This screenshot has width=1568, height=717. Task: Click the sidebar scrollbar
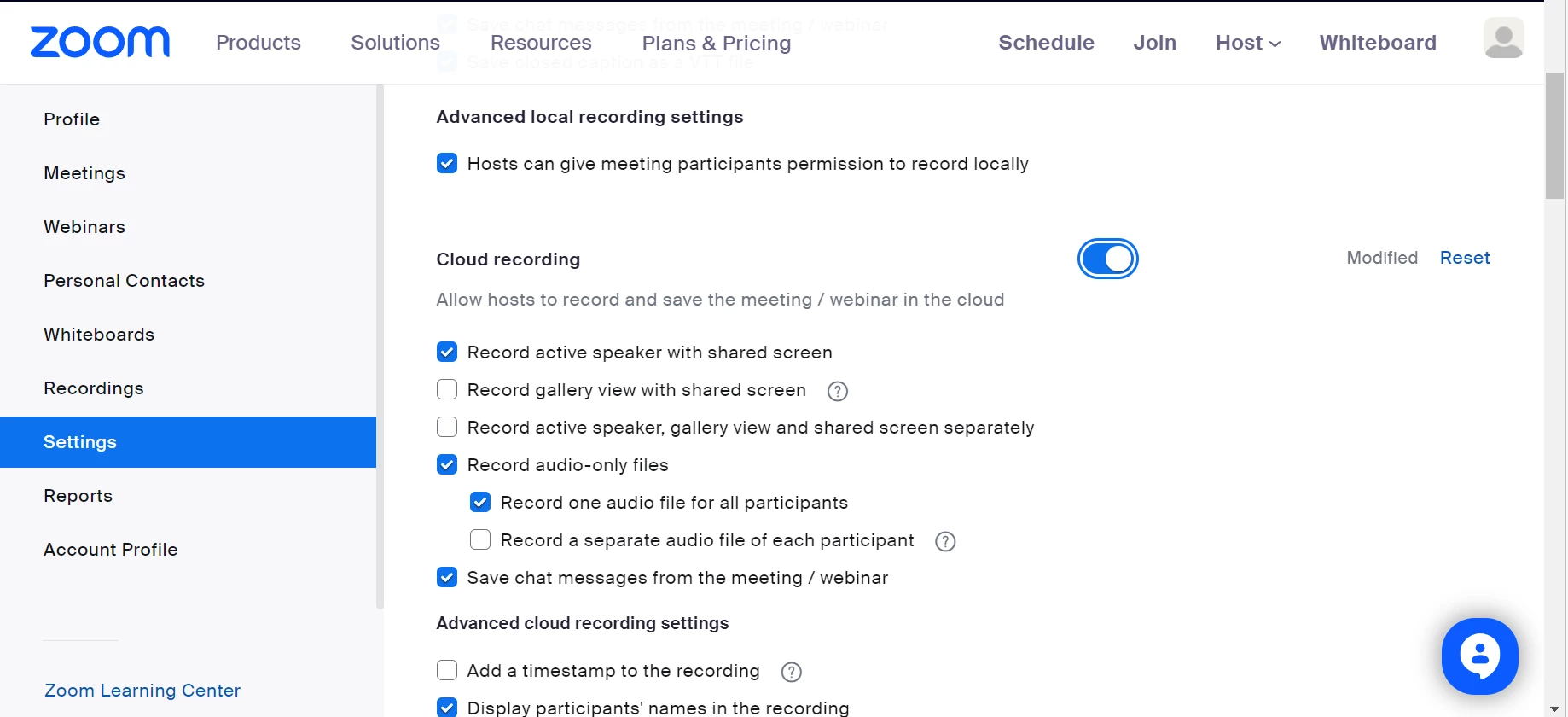click(380, 347)
